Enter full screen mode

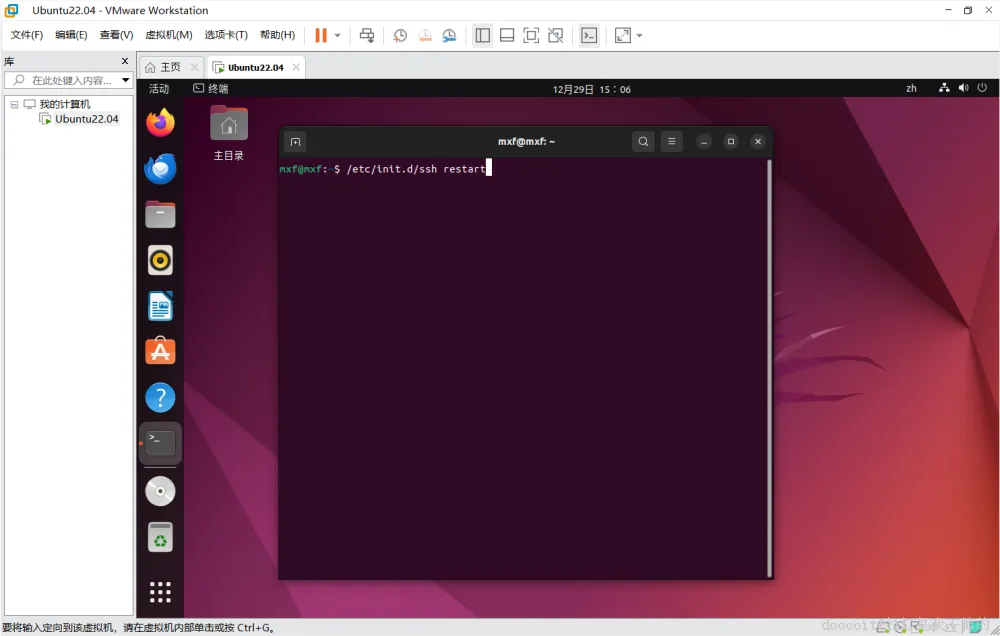(x=531, y=36)
